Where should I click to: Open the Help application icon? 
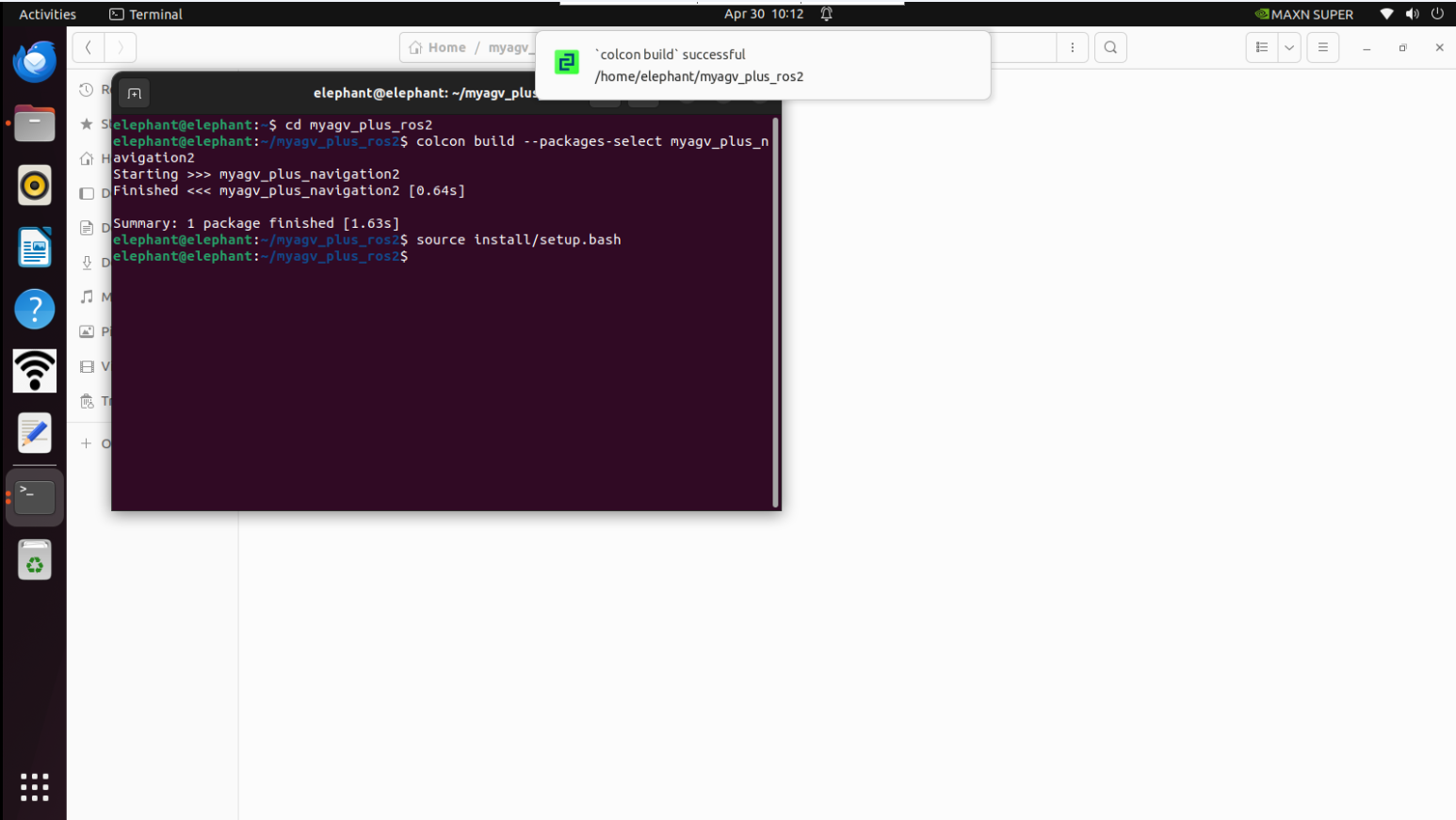[35, 309]
